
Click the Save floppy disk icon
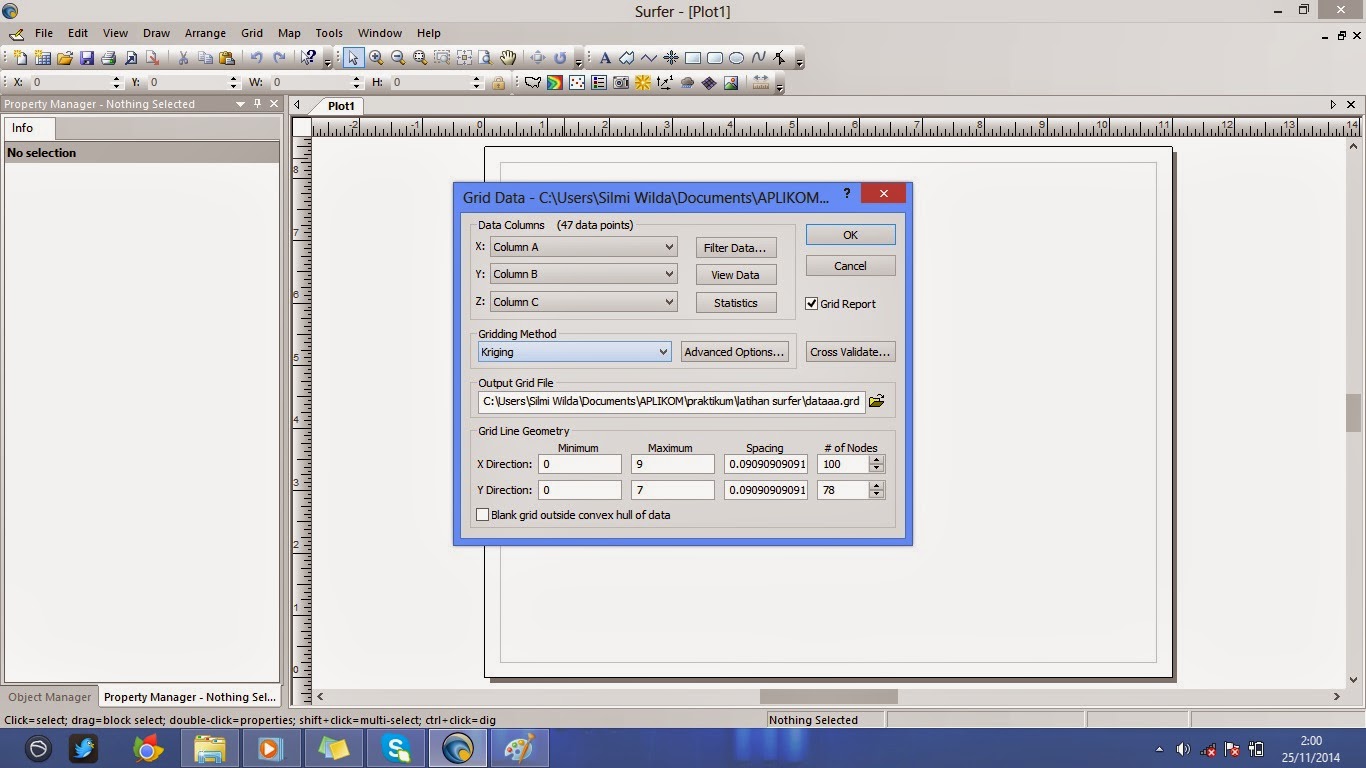[86, 58]
